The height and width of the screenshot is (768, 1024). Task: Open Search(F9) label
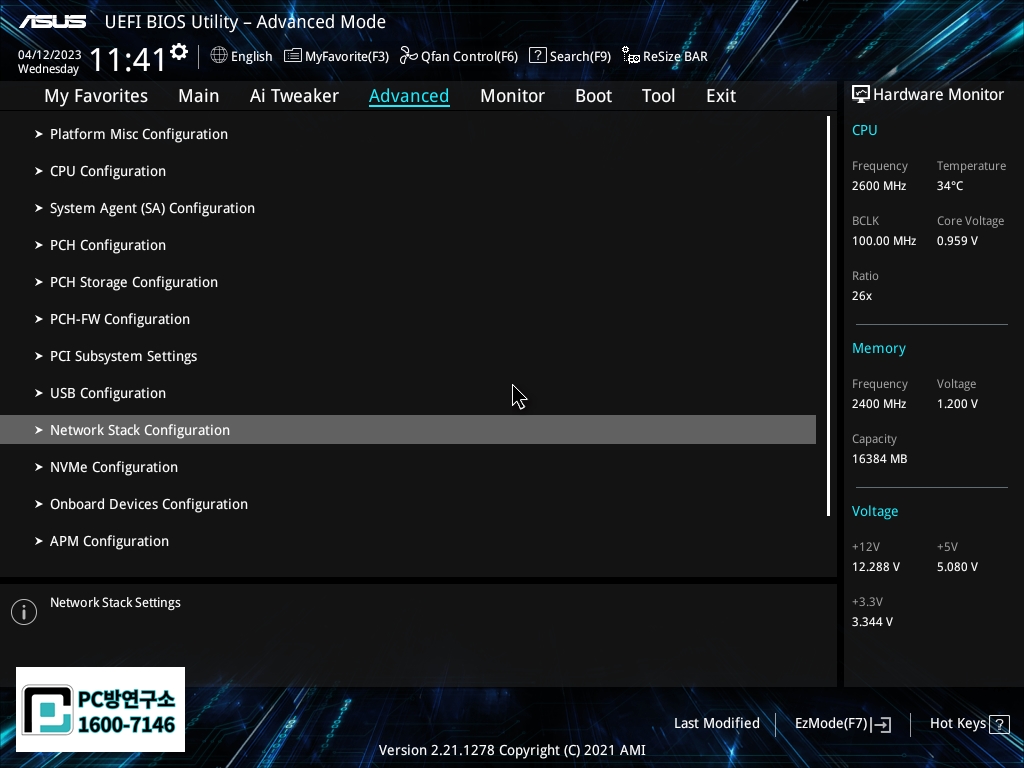[580, 57]
